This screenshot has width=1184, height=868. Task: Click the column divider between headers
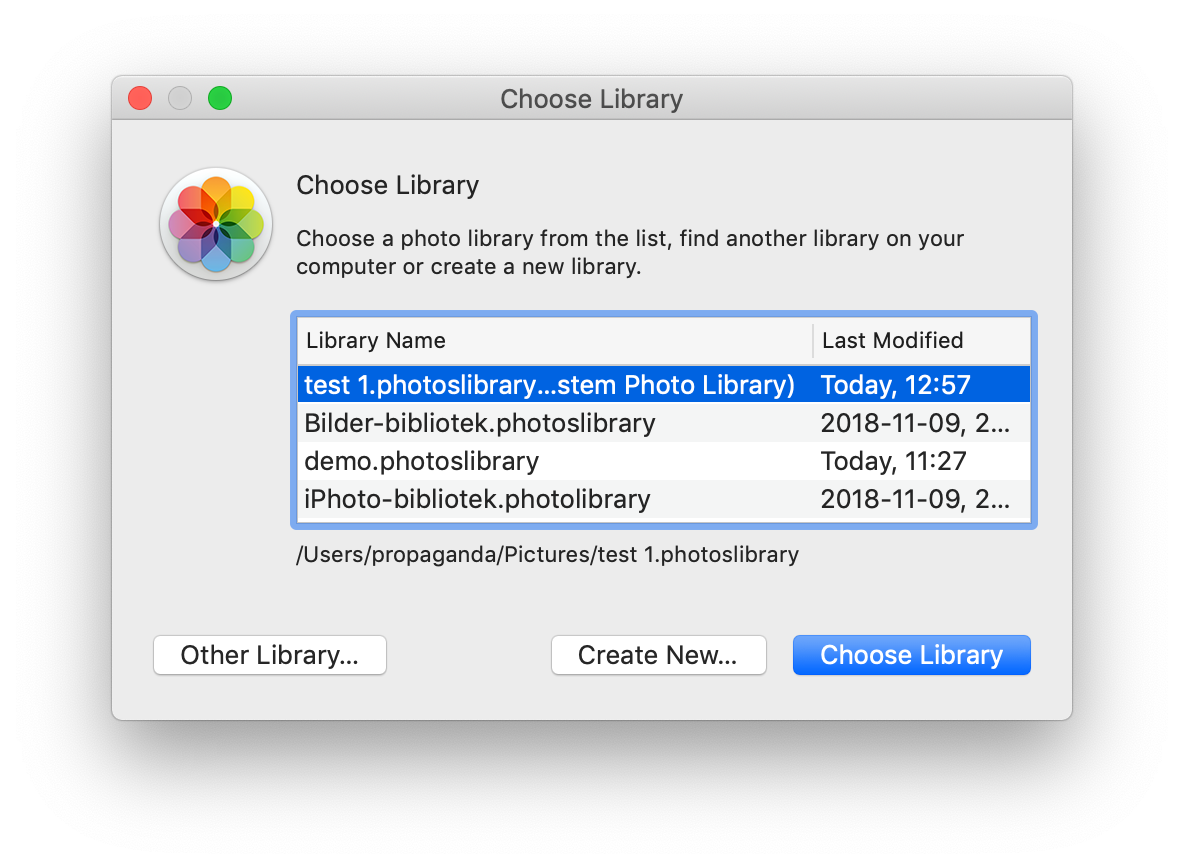tap(813, 340)
